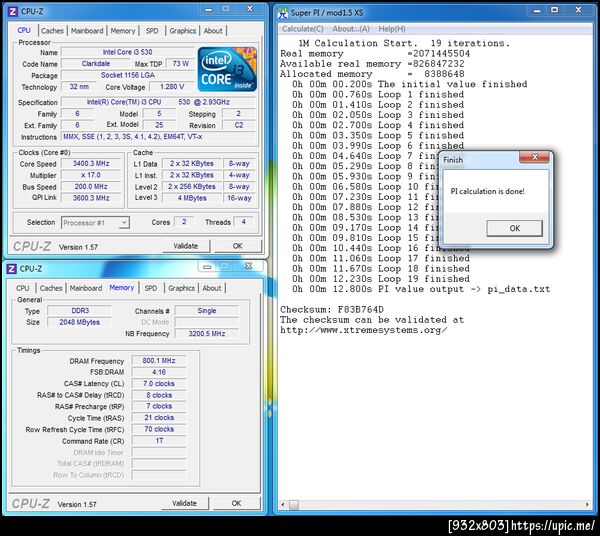Open Graphics tab in bottom CPU-Z window
The image size is (600, 536).
[181, 288]
